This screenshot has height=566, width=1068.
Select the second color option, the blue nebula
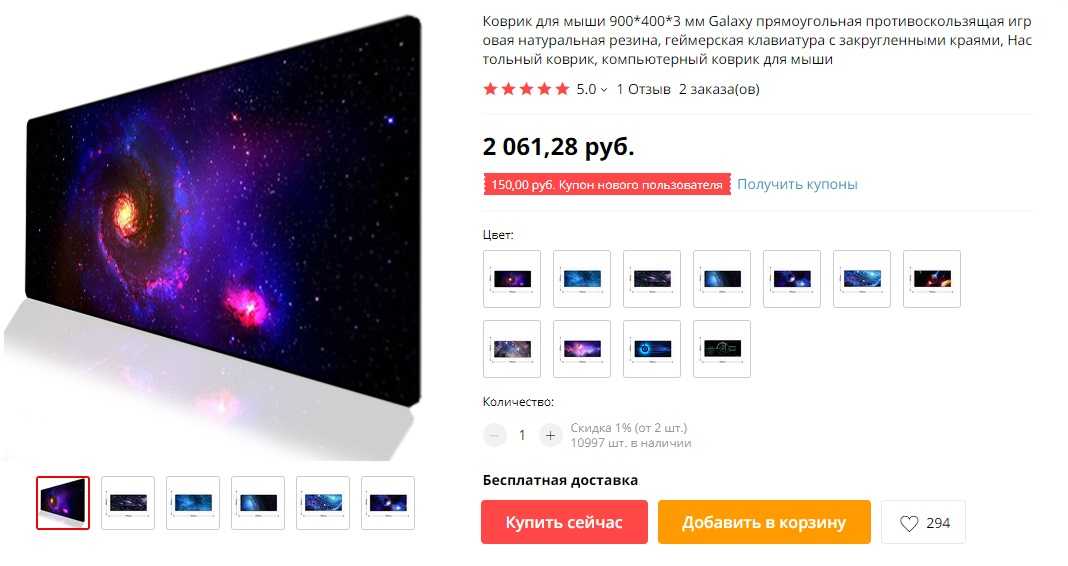[x=582, y=279]
